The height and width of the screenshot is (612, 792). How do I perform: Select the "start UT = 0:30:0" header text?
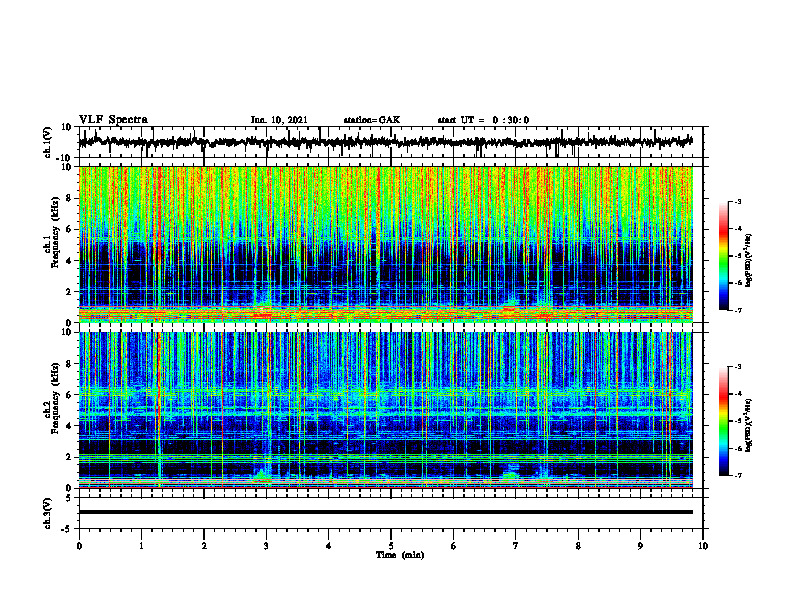(483, 120)
